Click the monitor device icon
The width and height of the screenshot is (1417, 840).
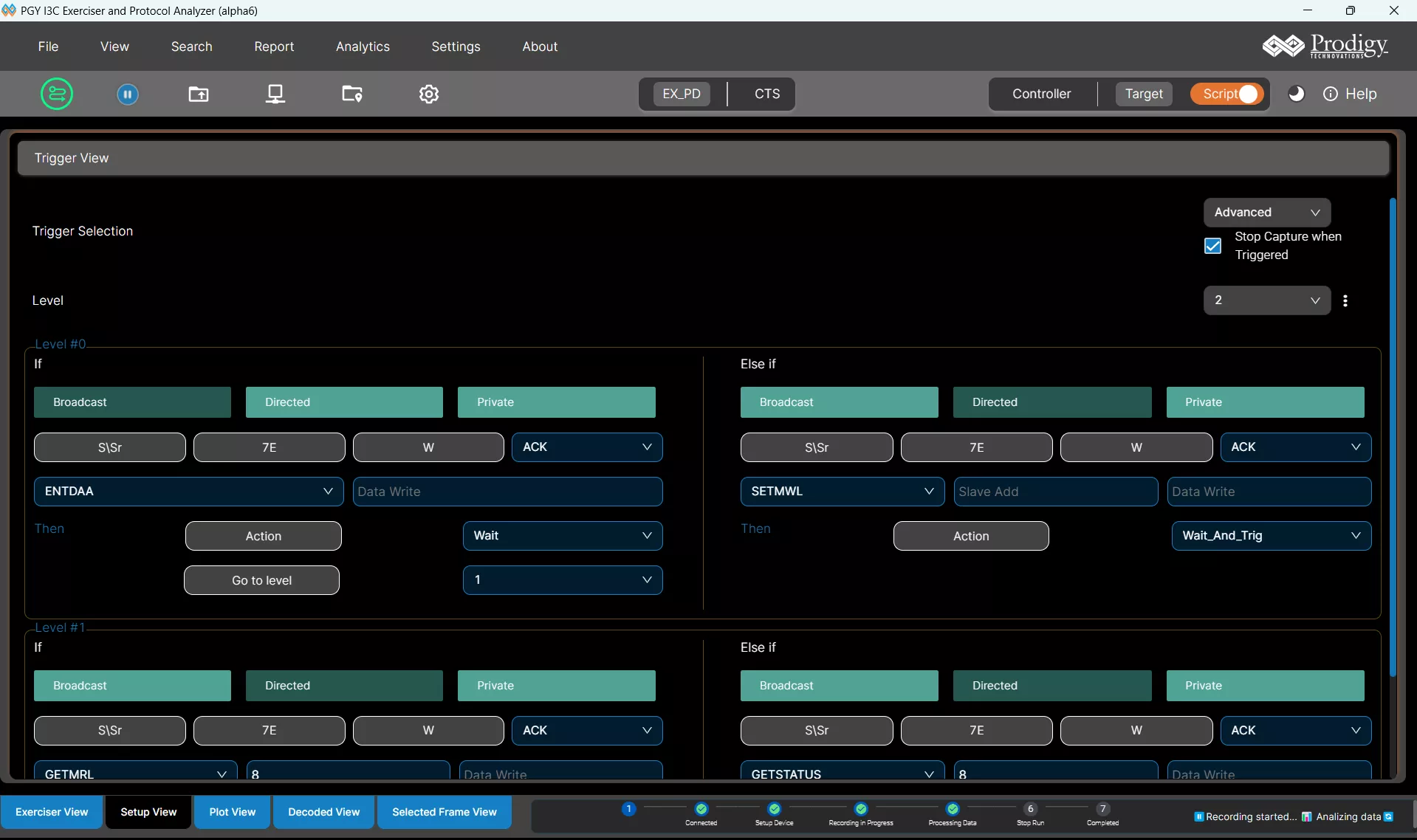[275, 94]
